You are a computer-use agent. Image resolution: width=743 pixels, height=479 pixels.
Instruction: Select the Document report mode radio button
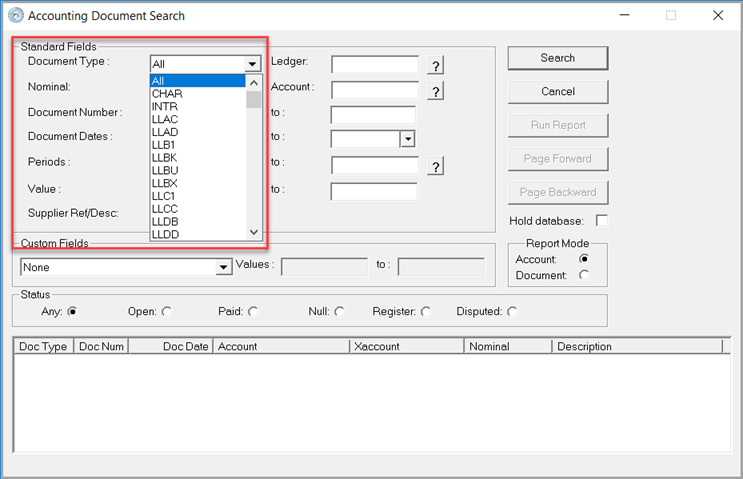tap(584, 275)
